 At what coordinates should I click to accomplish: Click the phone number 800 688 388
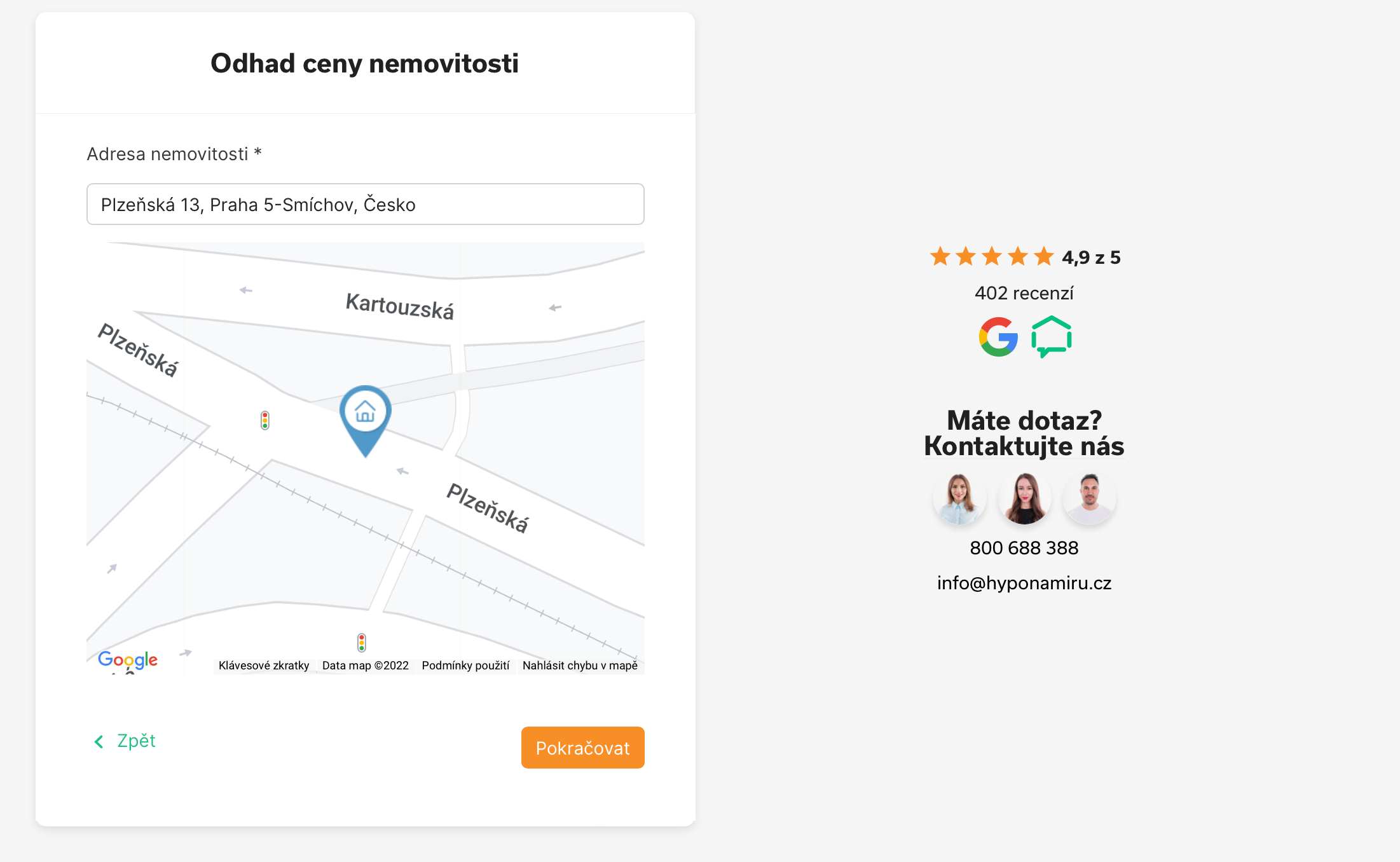pos(1024,548)
